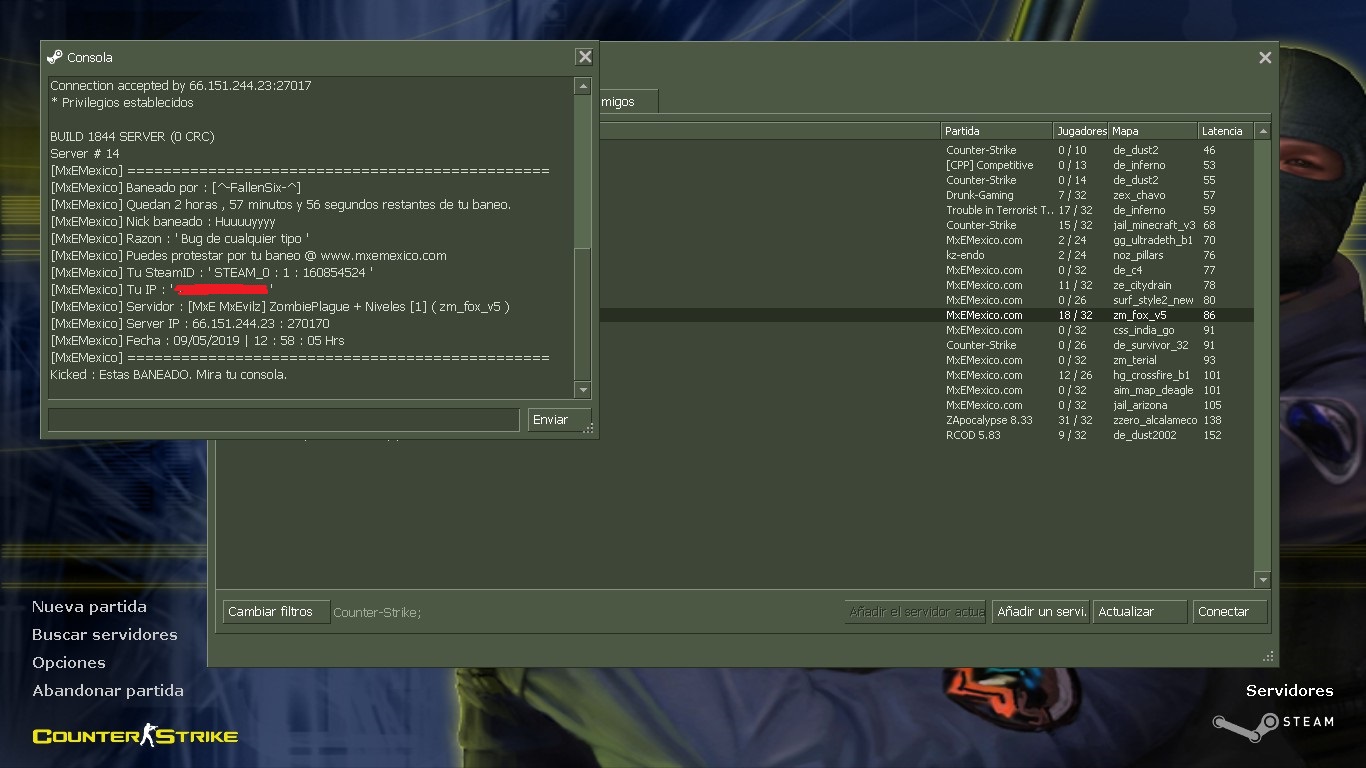Sort servers by Mapa column header
This screenshot has height=768, width=1366.
[1153, 131]
